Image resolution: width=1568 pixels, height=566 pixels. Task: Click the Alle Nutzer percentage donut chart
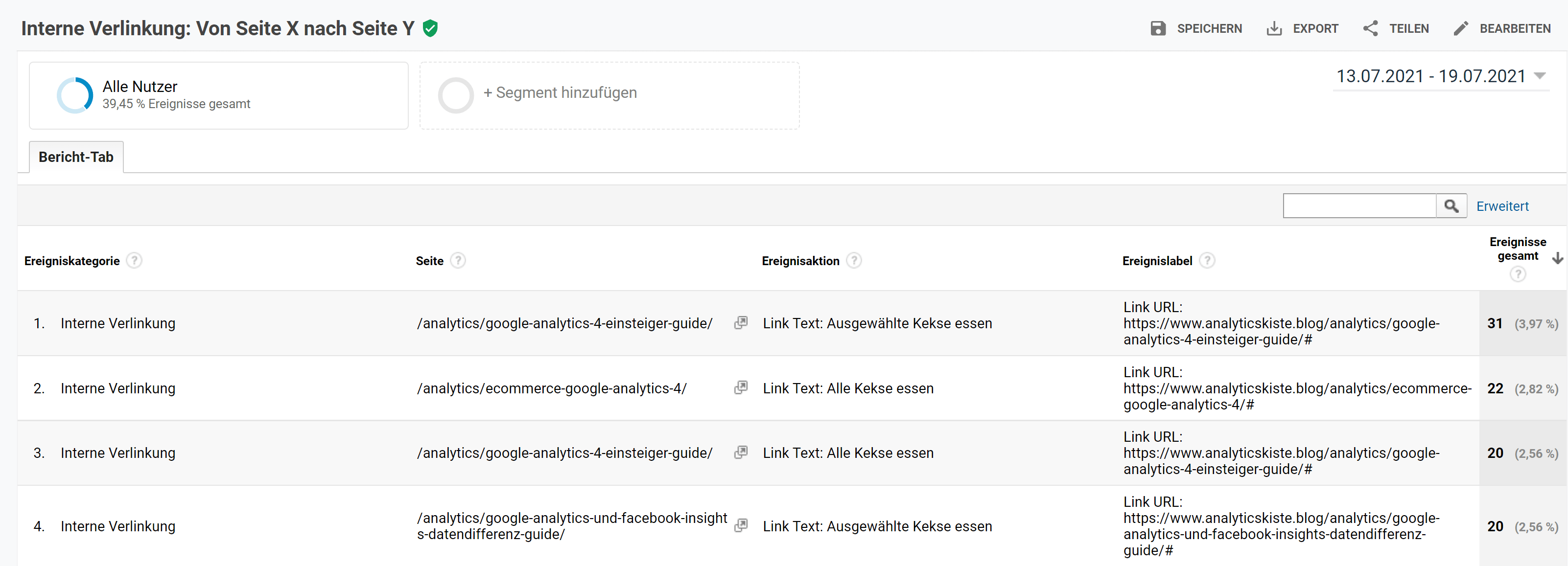[x=74, y=94]
